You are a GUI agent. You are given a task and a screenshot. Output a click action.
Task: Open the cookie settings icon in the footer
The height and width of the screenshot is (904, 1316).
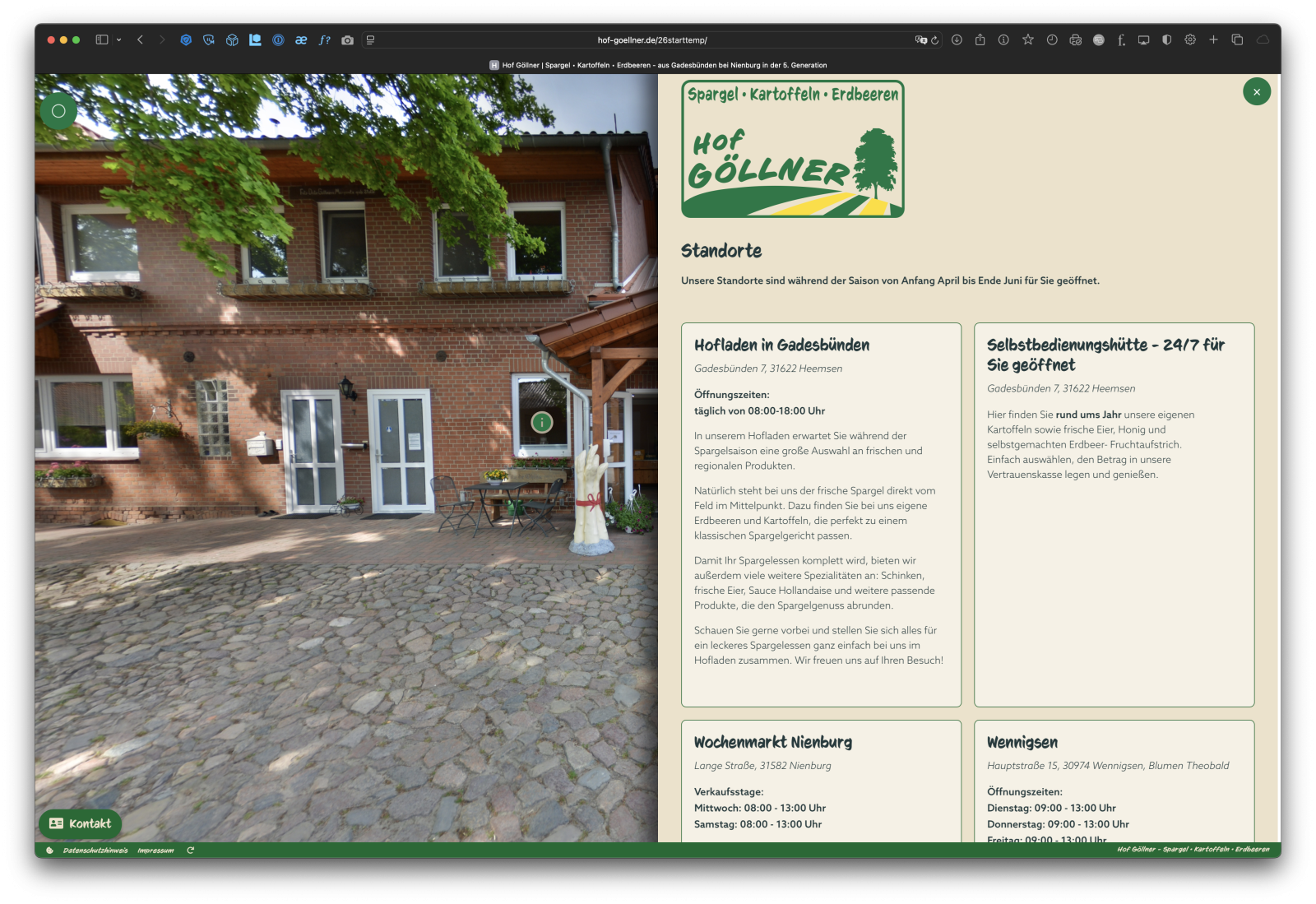[x=49, y=851]
